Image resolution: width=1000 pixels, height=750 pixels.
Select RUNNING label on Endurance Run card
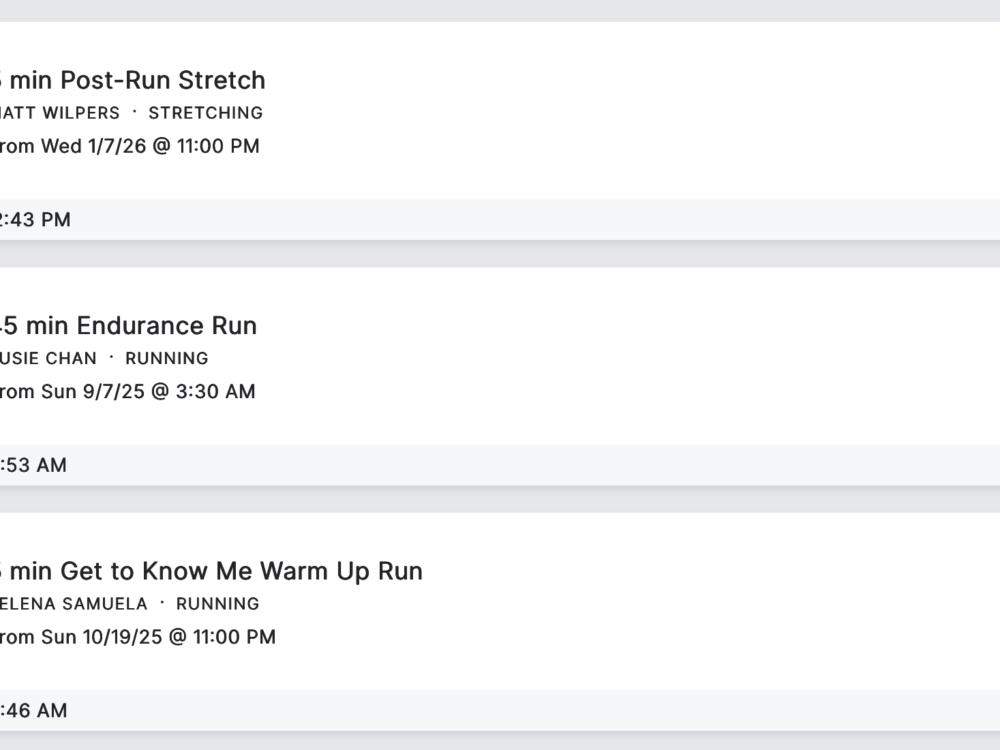[166, 358]
